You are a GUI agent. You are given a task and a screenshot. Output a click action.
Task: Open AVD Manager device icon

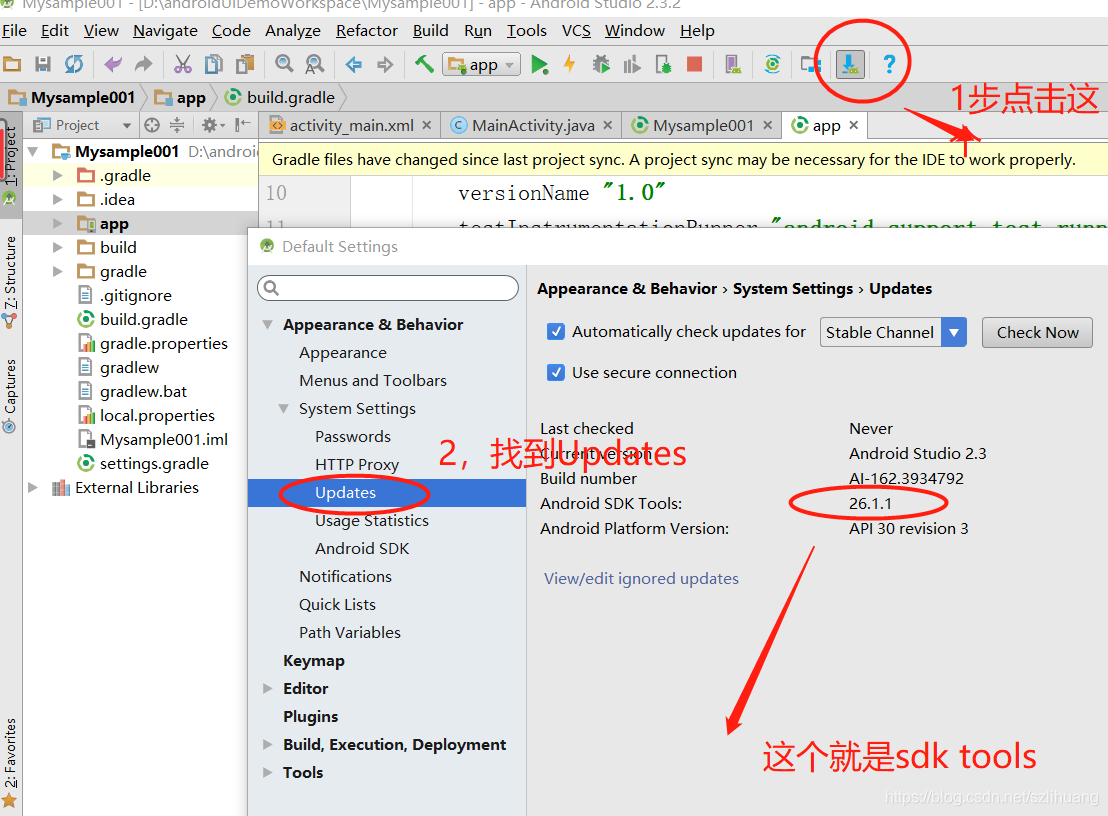pyautogui.click(x=733, y=65)
